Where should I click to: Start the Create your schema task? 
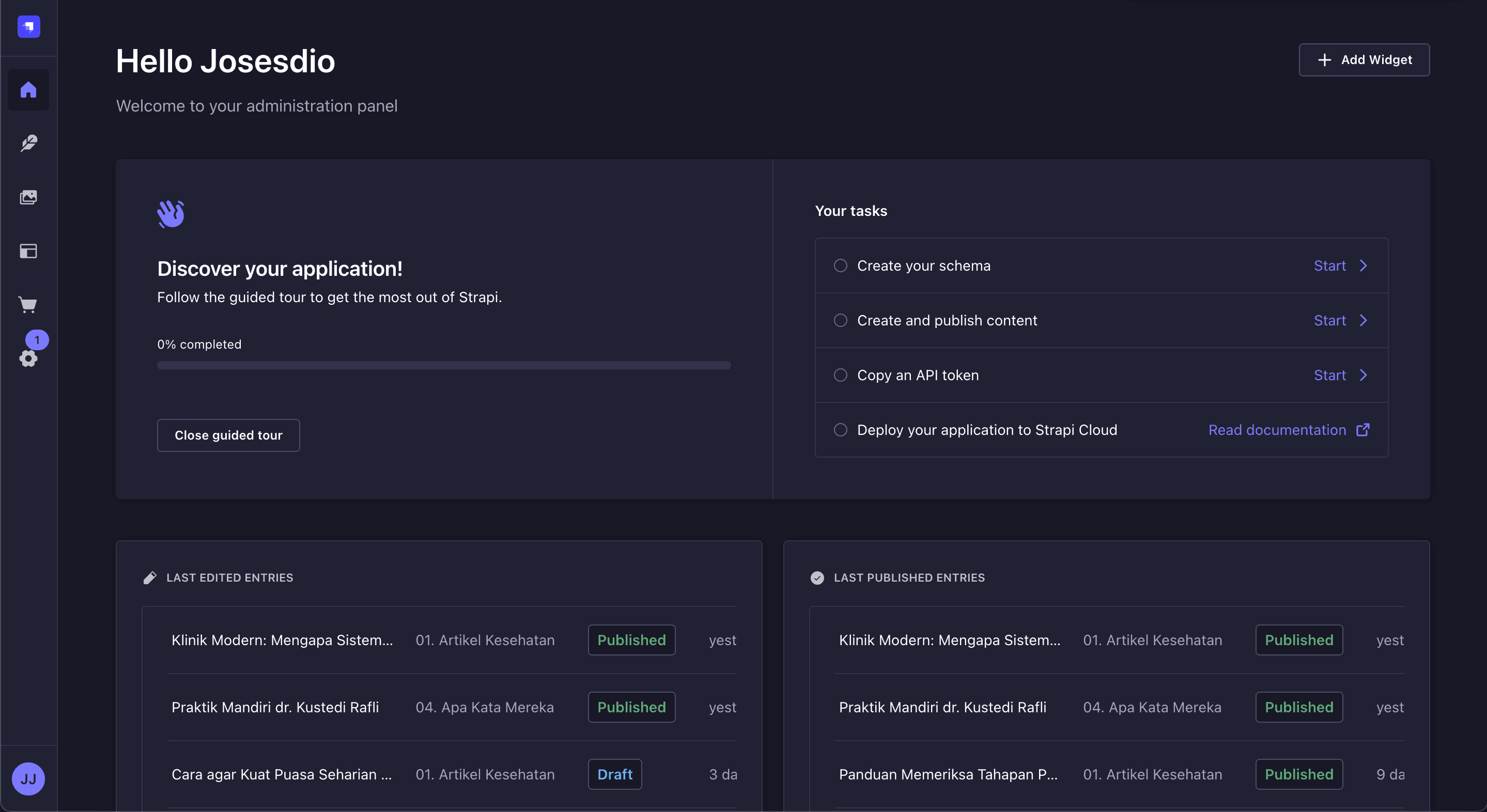(1340, 266)
